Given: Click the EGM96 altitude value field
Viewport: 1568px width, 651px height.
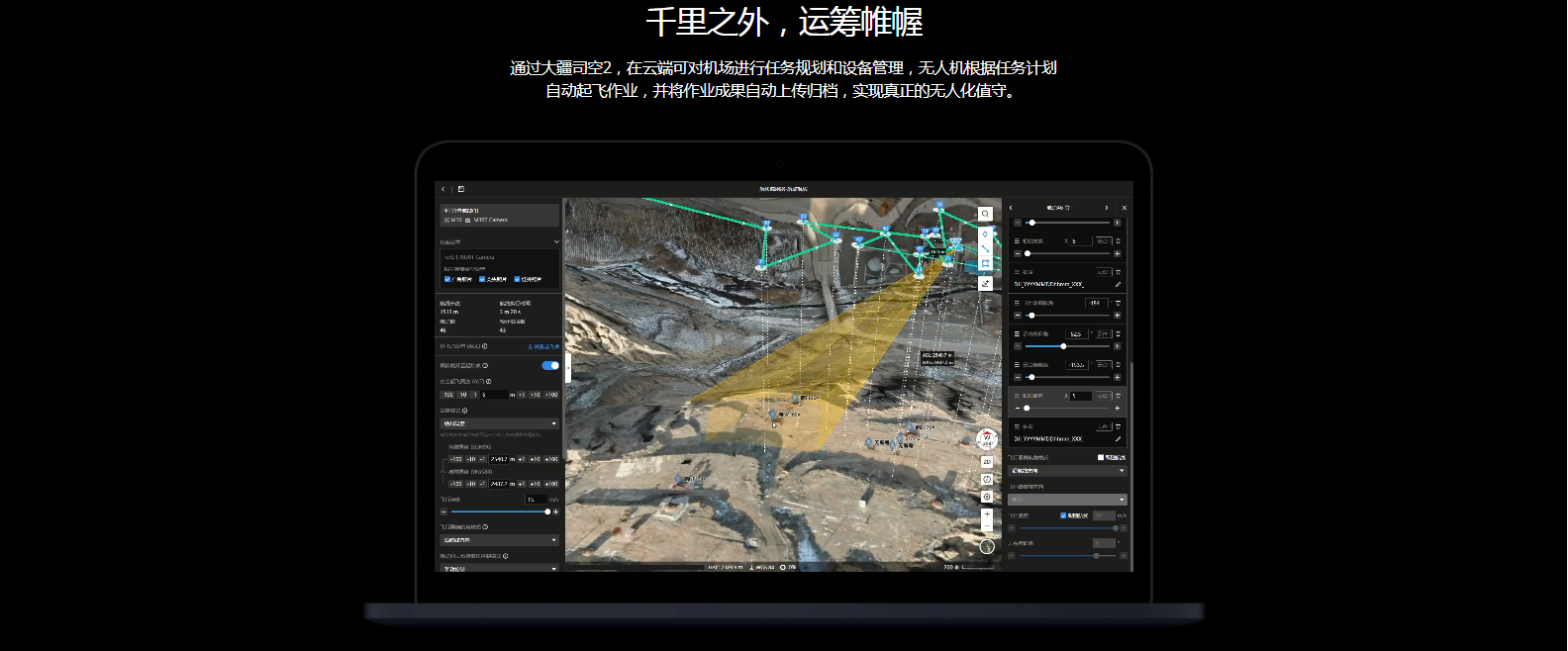Looking at the screenshot, I should point(499,459).
